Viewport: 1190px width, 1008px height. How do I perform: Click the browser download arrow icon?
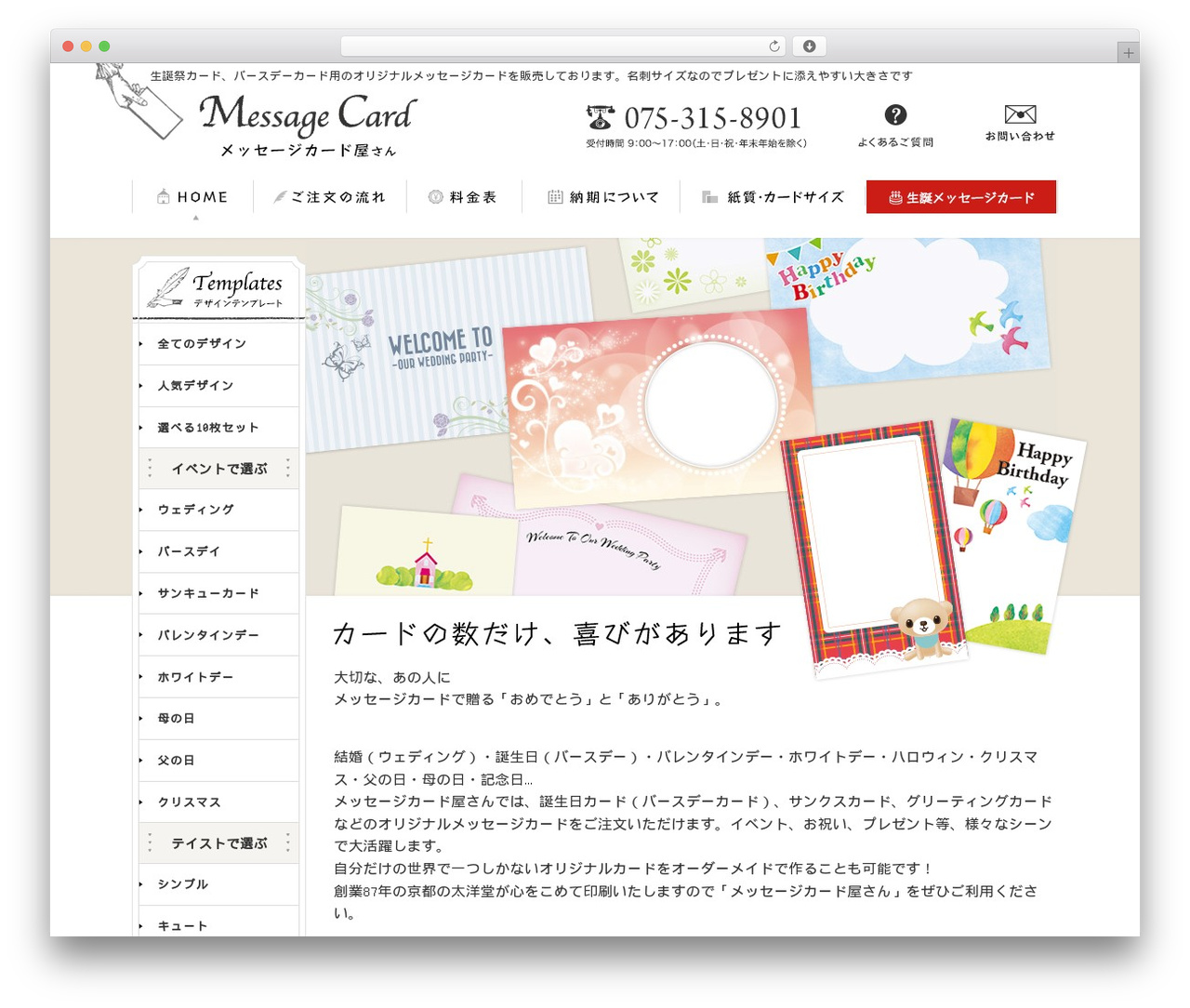[x=809, y=46]
